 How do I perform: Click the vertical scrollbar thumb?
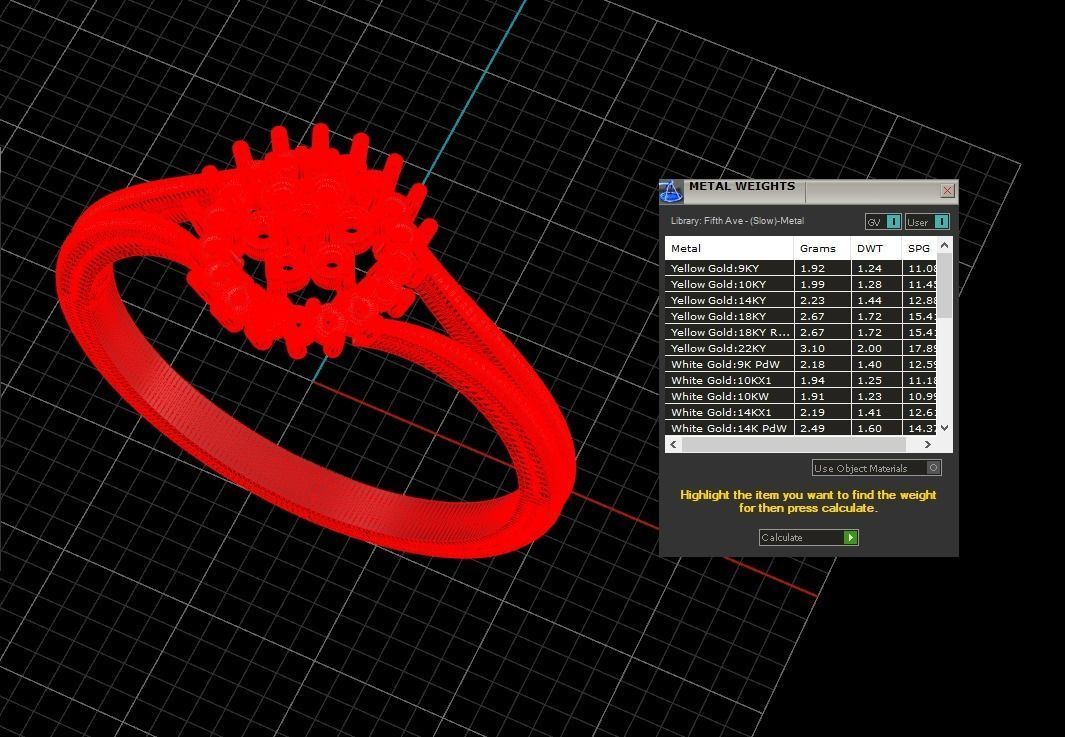pos(945,285)
